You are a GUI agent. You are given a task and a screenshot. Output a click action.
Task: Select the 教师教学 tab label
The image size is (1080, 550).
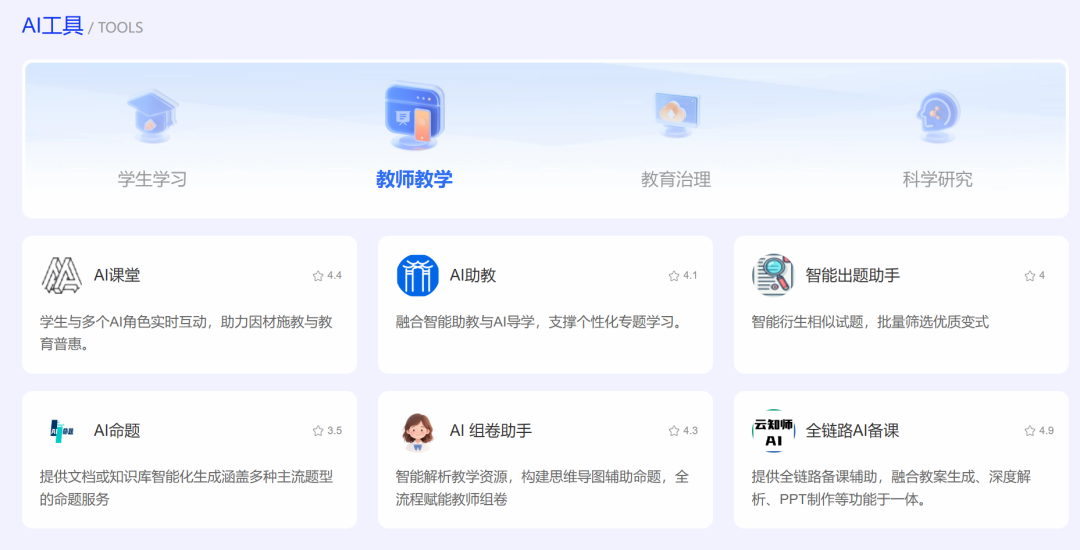414,179
